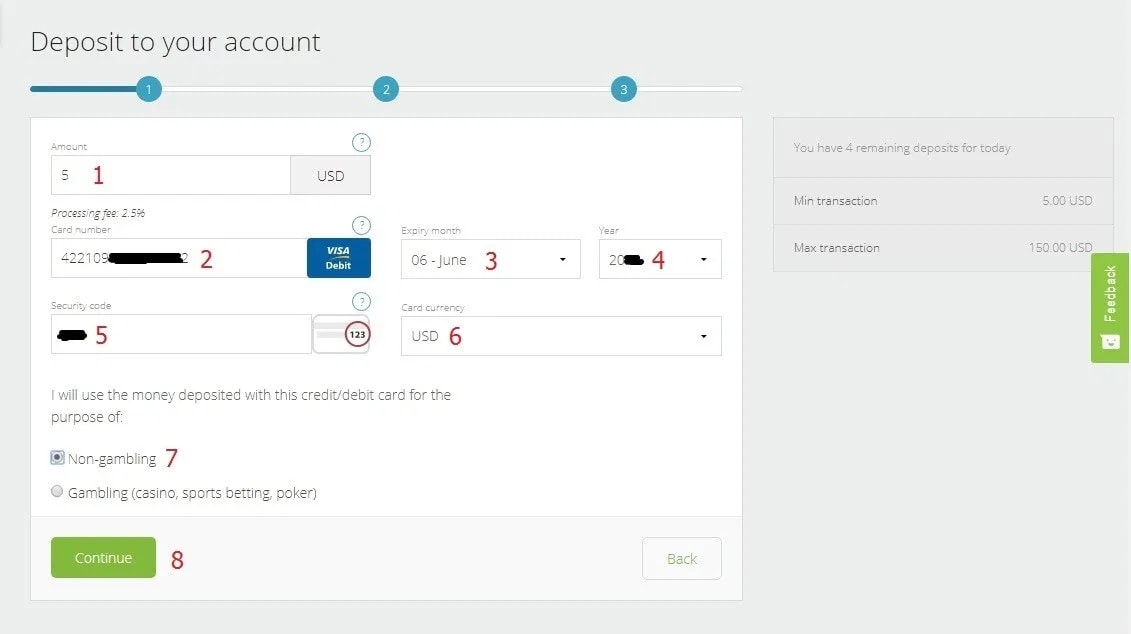1131x634 pixels.
Task: Click into the Security code field
Action: 181,334
